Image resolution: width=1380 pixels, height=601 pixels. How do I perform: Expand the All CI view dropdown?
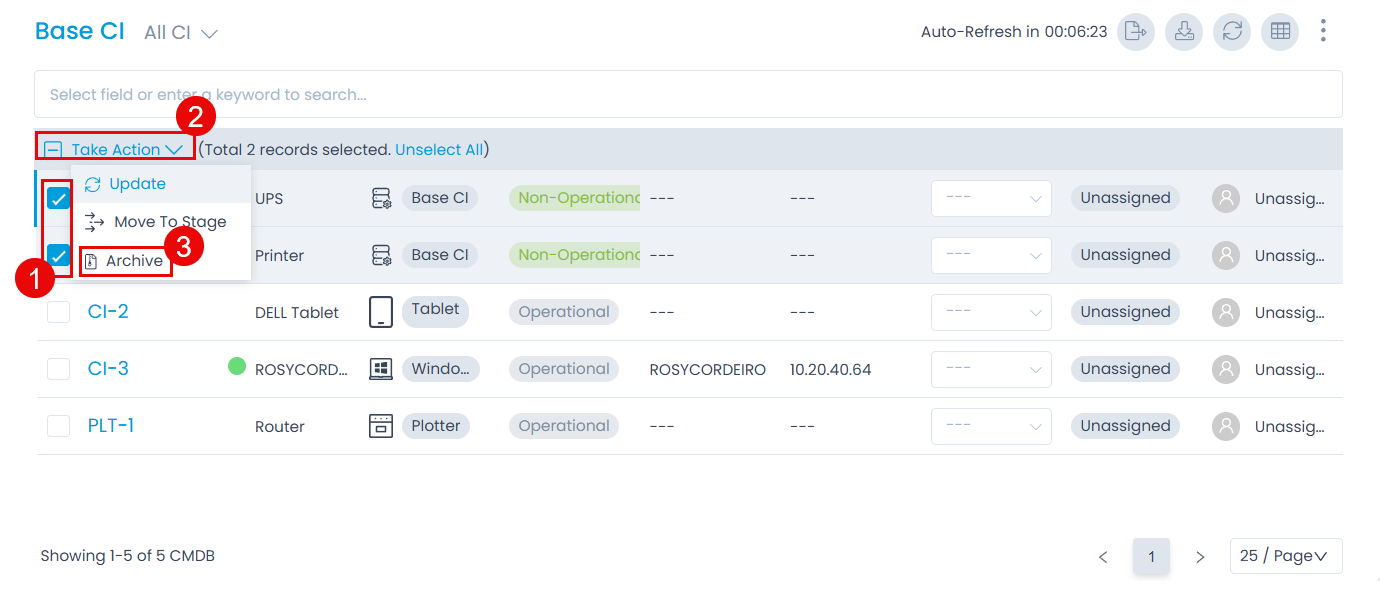pyautogui.click(x=181, y=33)
